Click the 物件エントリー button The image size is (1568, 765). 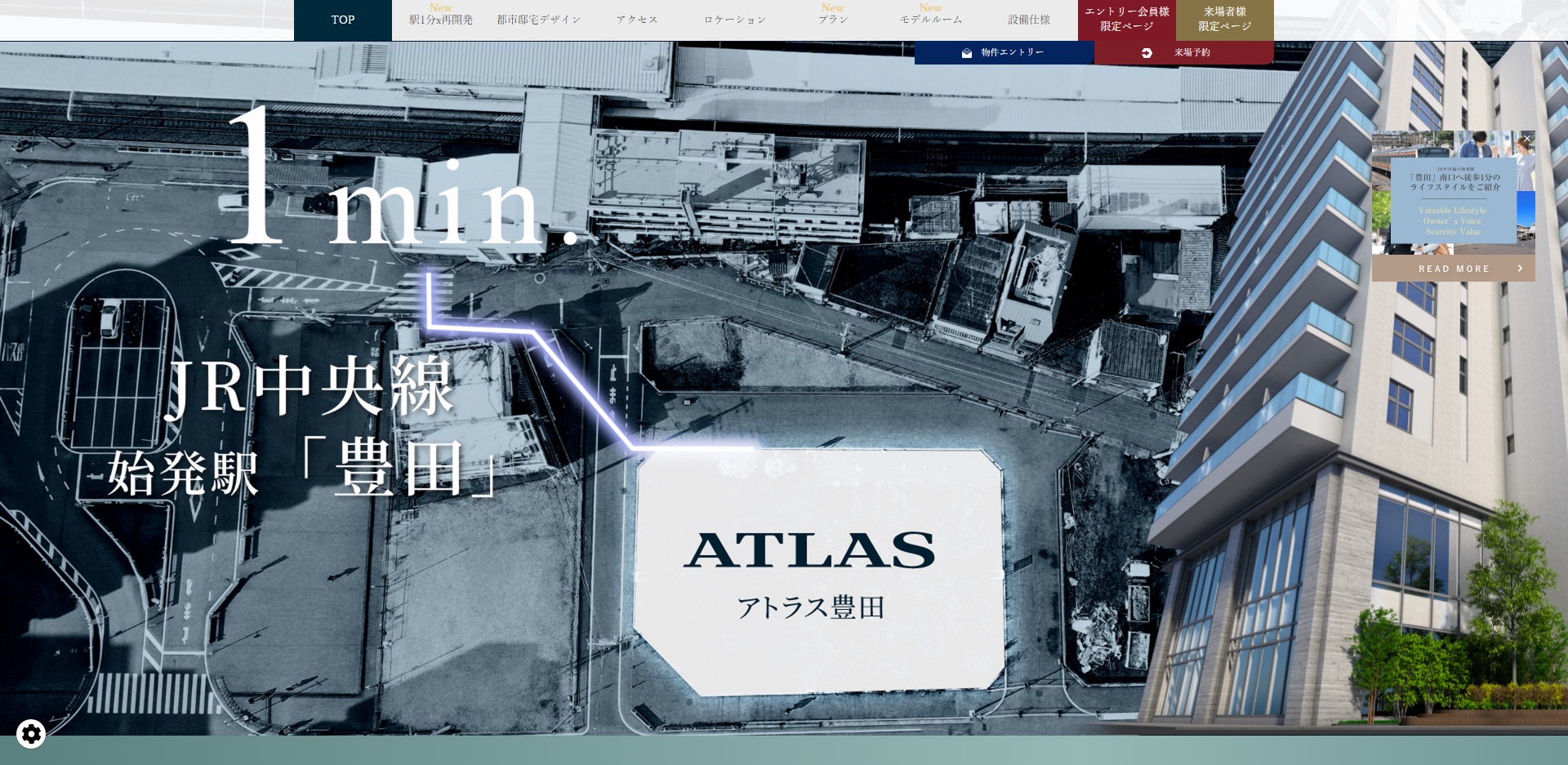pyautogui.click(x=1004, y=52)
